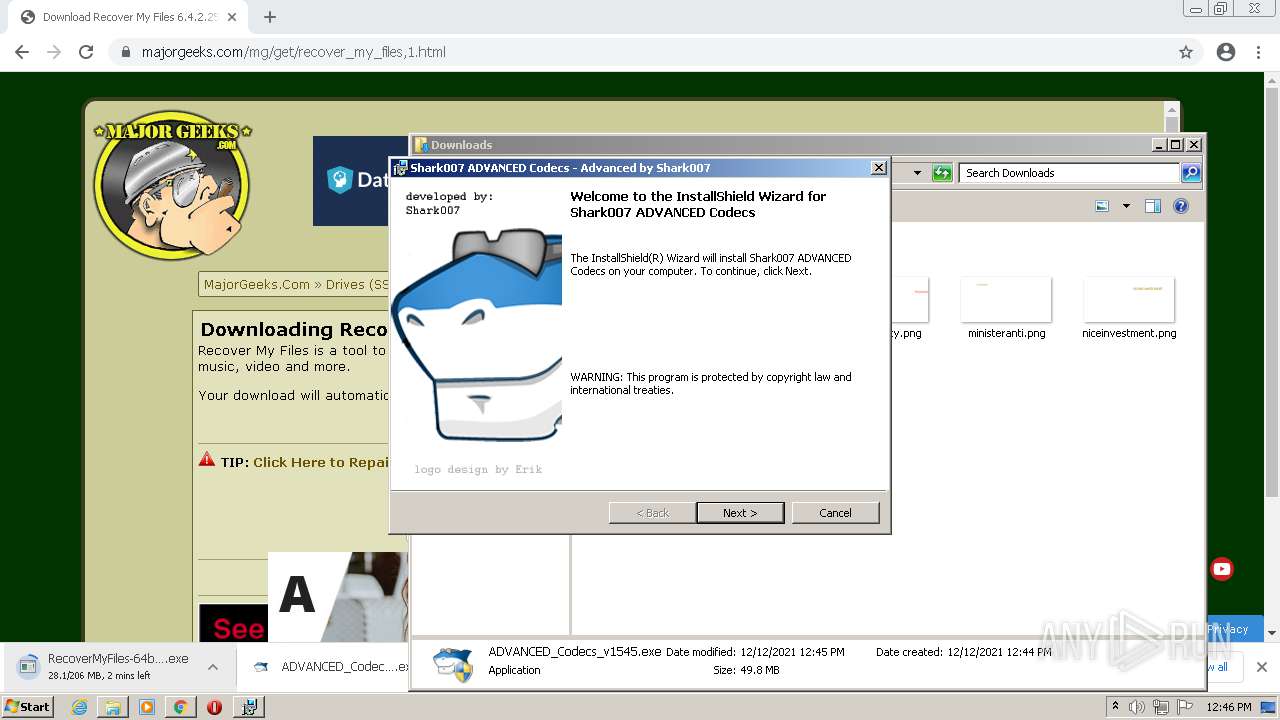Reload the MajorGeeks page
Screen dimensions: 1280x720
(86, 52)
